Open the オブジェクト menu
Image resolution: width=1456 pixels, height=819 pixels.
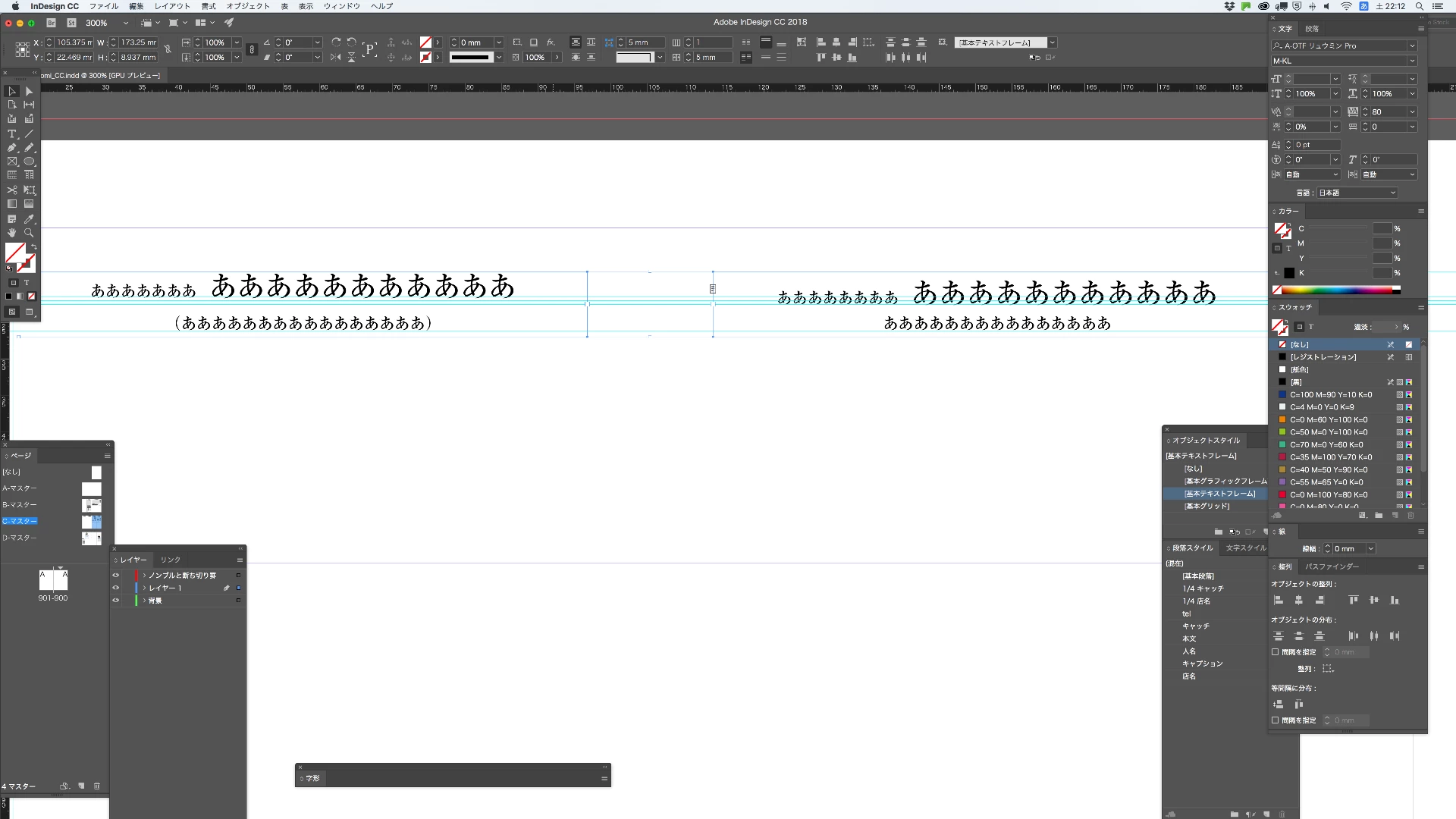tap(247, 6)
